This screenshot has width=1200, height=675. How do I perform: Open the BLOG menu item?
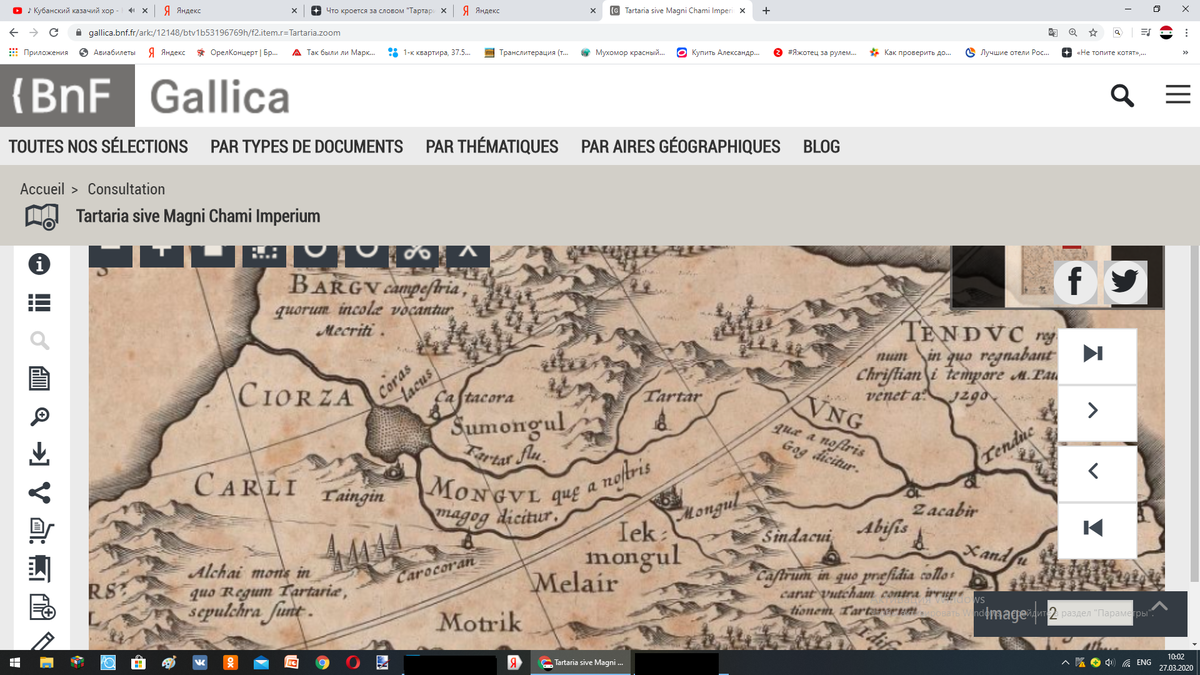pyautogui.click(x=822, y=146)
